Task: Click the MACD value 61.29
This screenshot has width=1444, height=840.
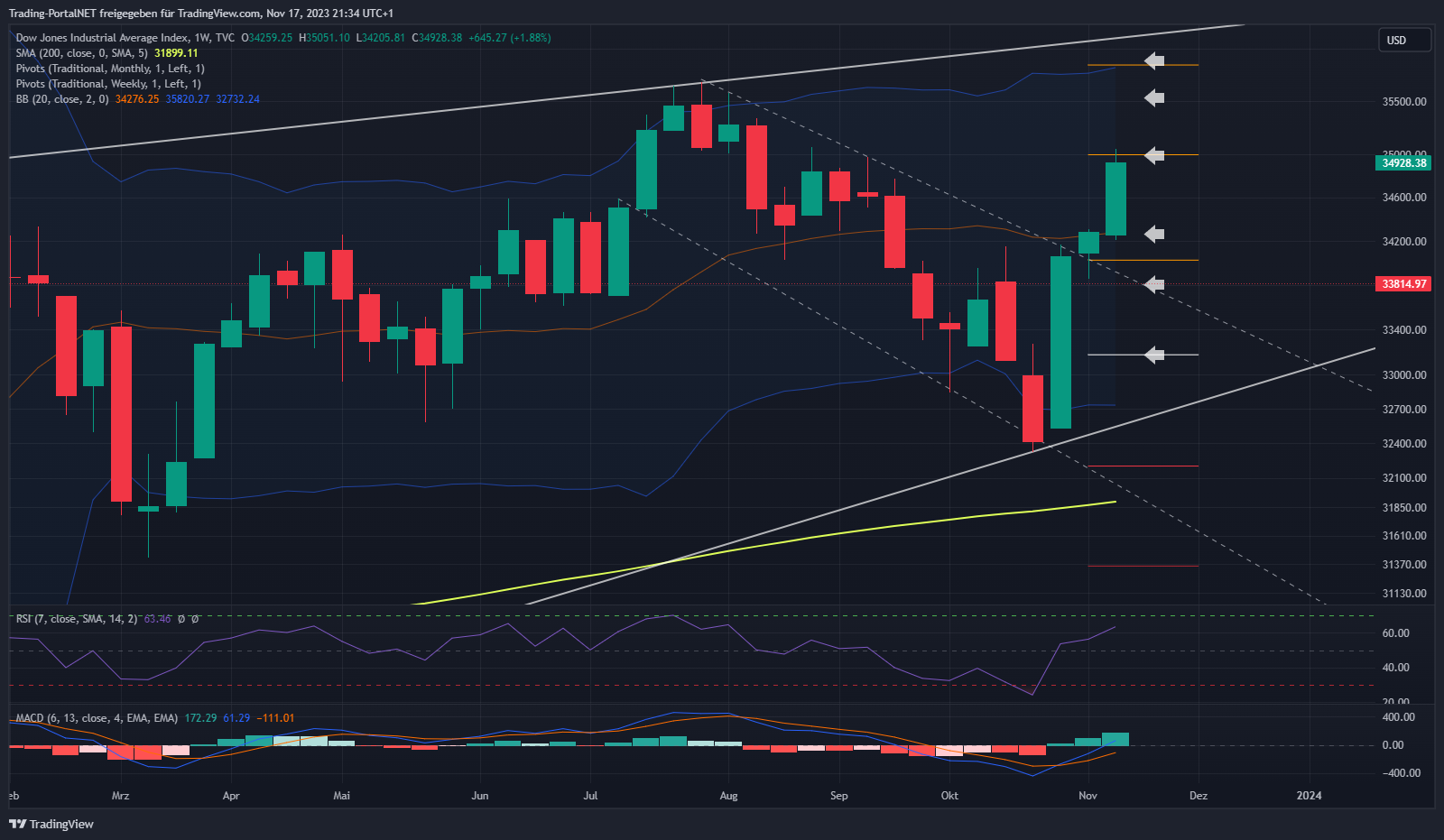Action: pos(236,718)
